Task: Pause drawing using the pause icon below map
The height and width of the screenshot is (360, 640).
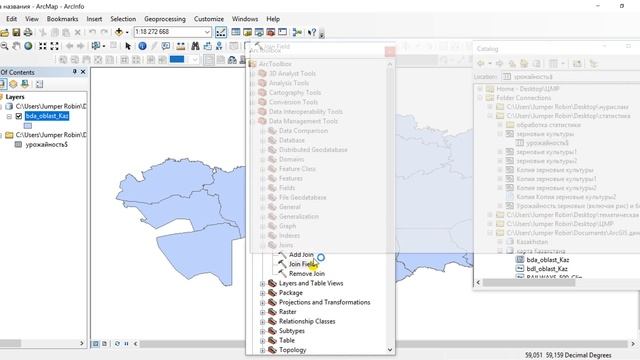Action: (126, 344)
